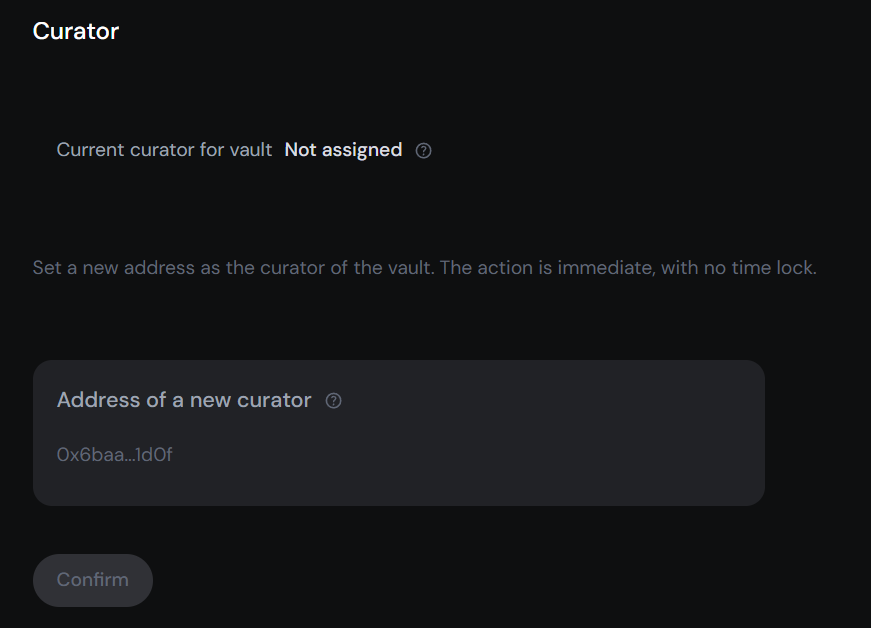Click the Curator page heading

(x=76, y=31)
